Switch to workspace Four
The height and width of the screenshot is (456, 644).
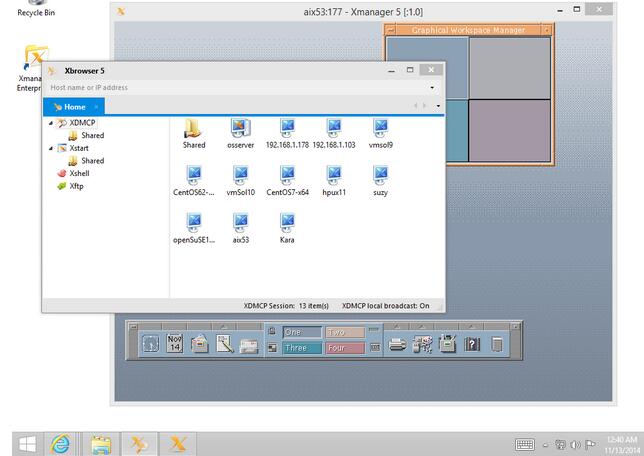[345, 348]
